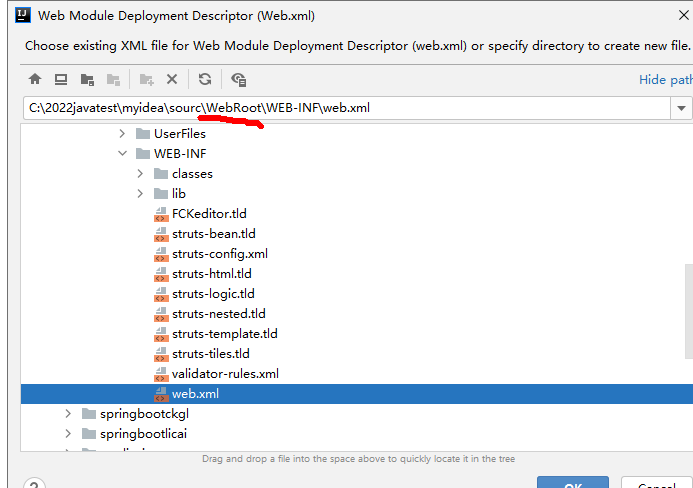693x488 pixels.
Task: Jump to project directory icon
Action: click(x=87, y=80)
